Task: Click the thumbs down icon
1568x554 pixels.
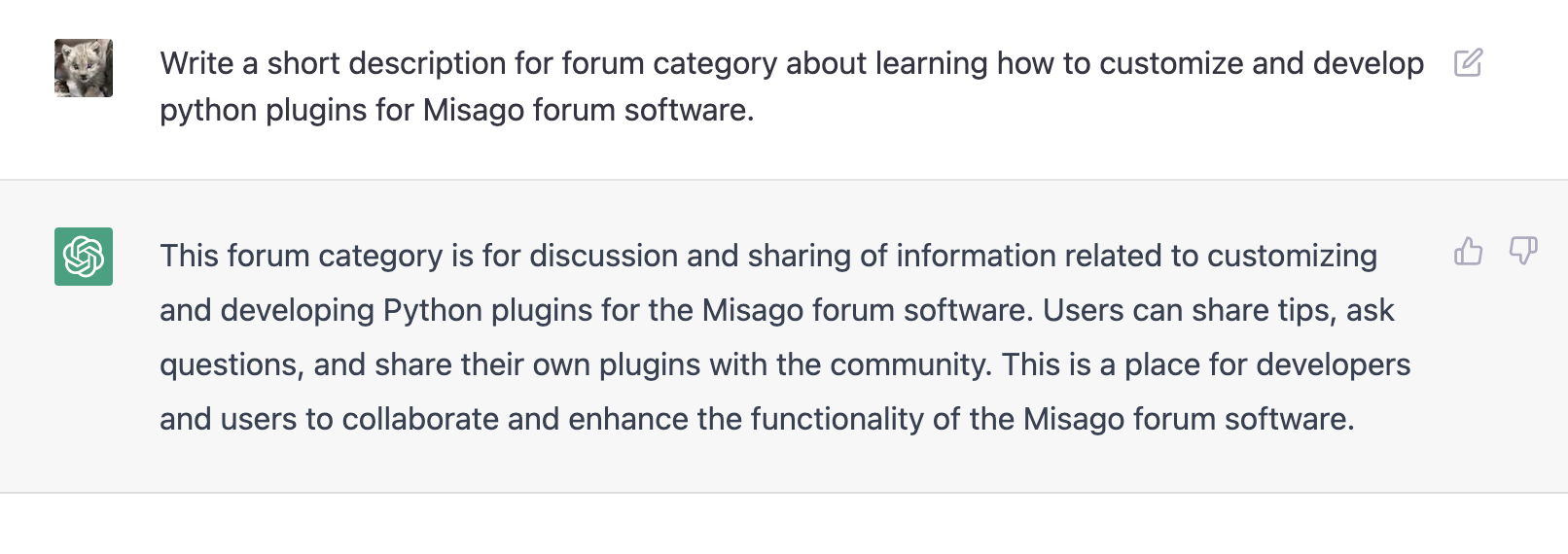Action: click(1522, 252)
